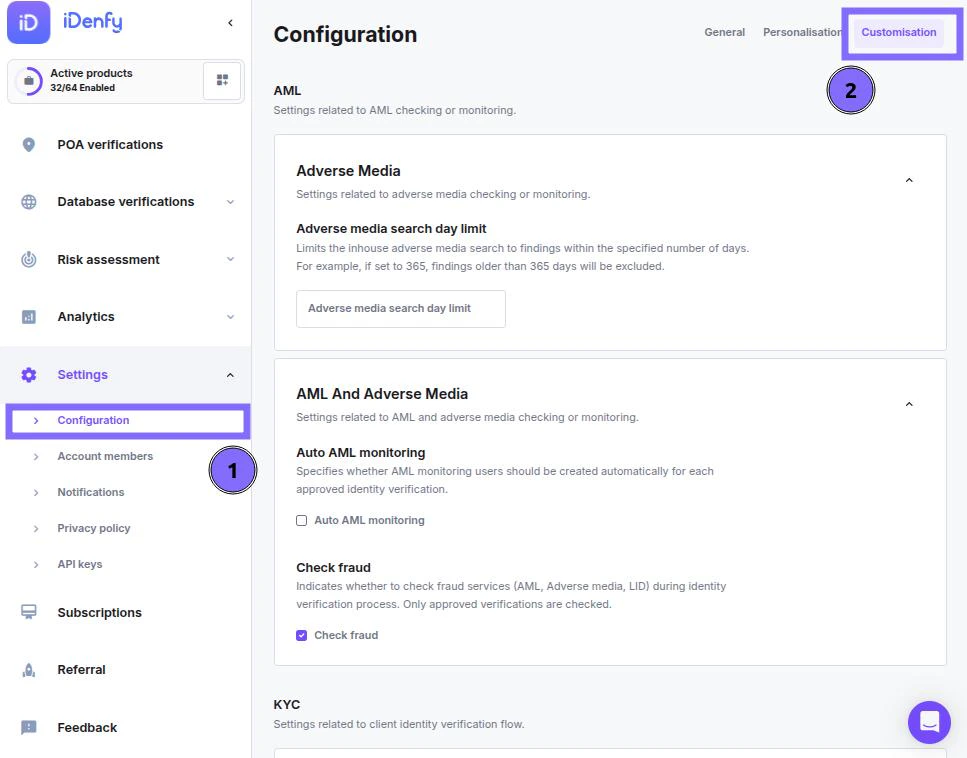Click the Database verifications globe icon
This screenshot has height=758, width=967.
coord(28,202)
